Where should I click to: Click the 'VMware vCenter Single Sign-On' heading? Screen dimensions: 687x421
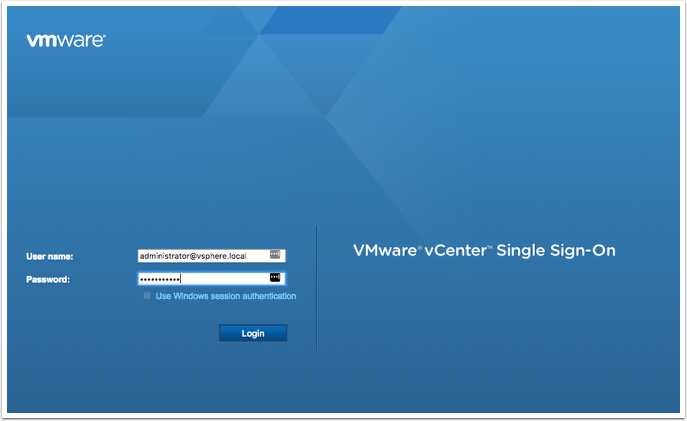tap(484, 251)
